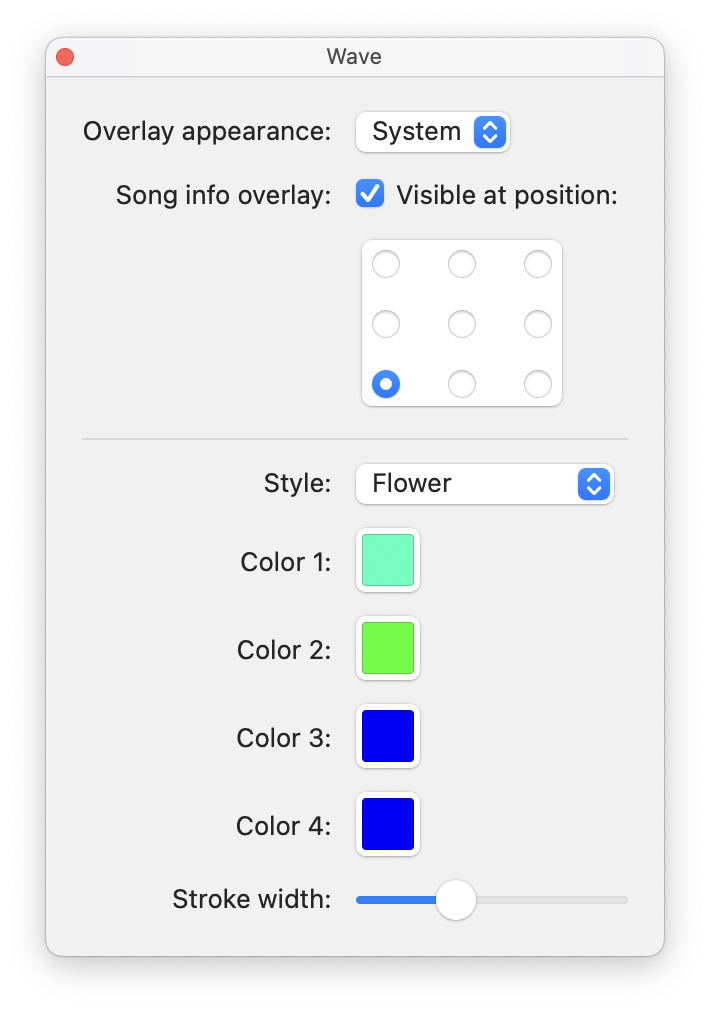Select the center overlay position
710x1010 pixels.
coord(462,323)
